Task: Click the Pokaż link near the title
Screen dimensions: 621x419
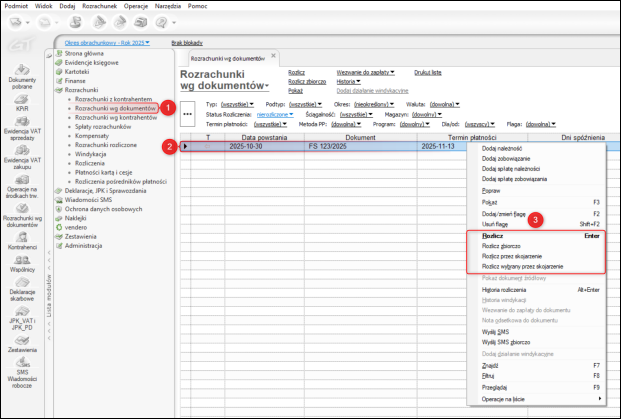Action: point(295,91)
